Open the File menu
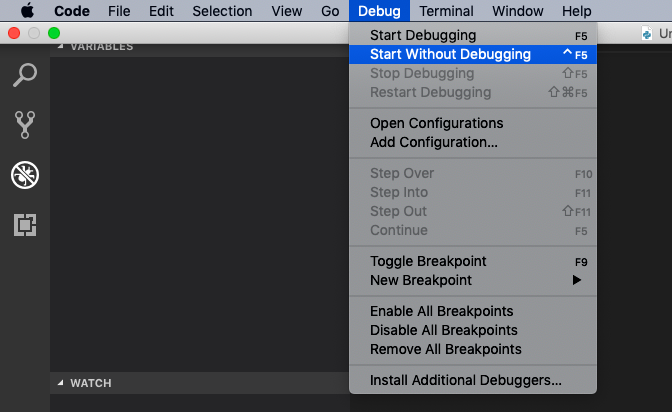The height and width of the screenshot is (412, 672). (x=119, y=11)
